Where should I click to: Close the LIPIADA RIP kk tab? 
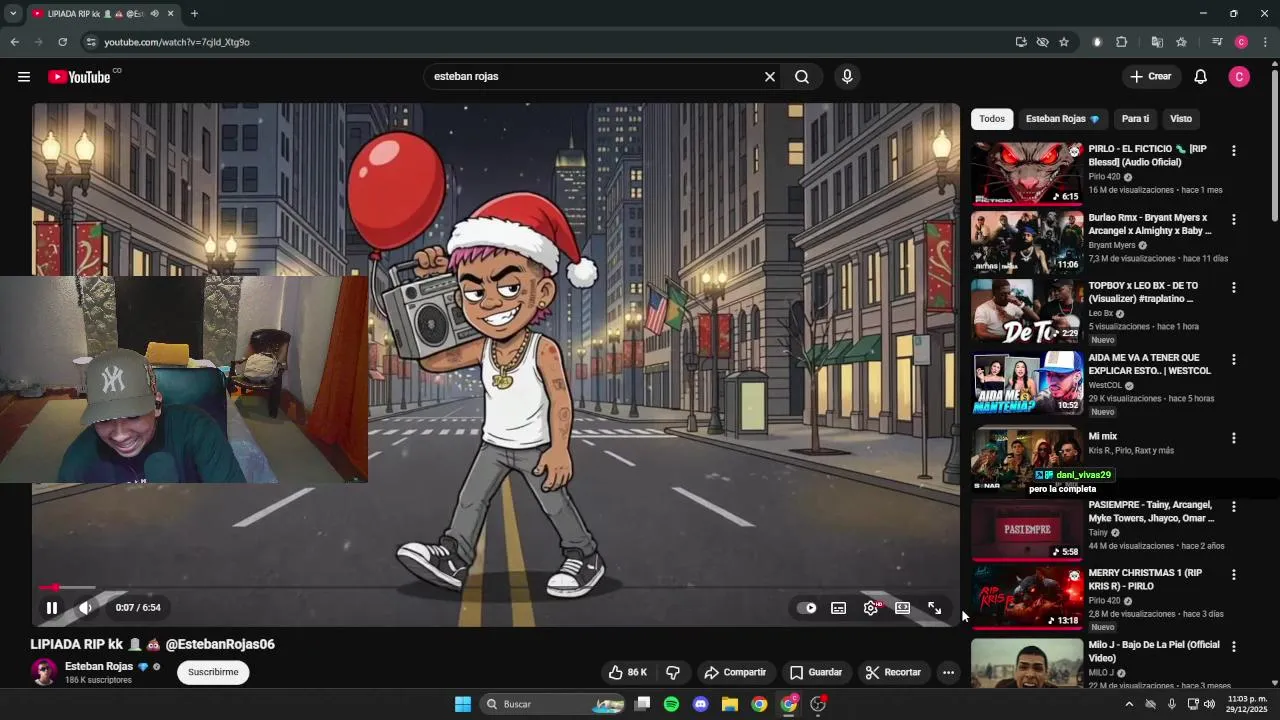[x=170, y=14]
